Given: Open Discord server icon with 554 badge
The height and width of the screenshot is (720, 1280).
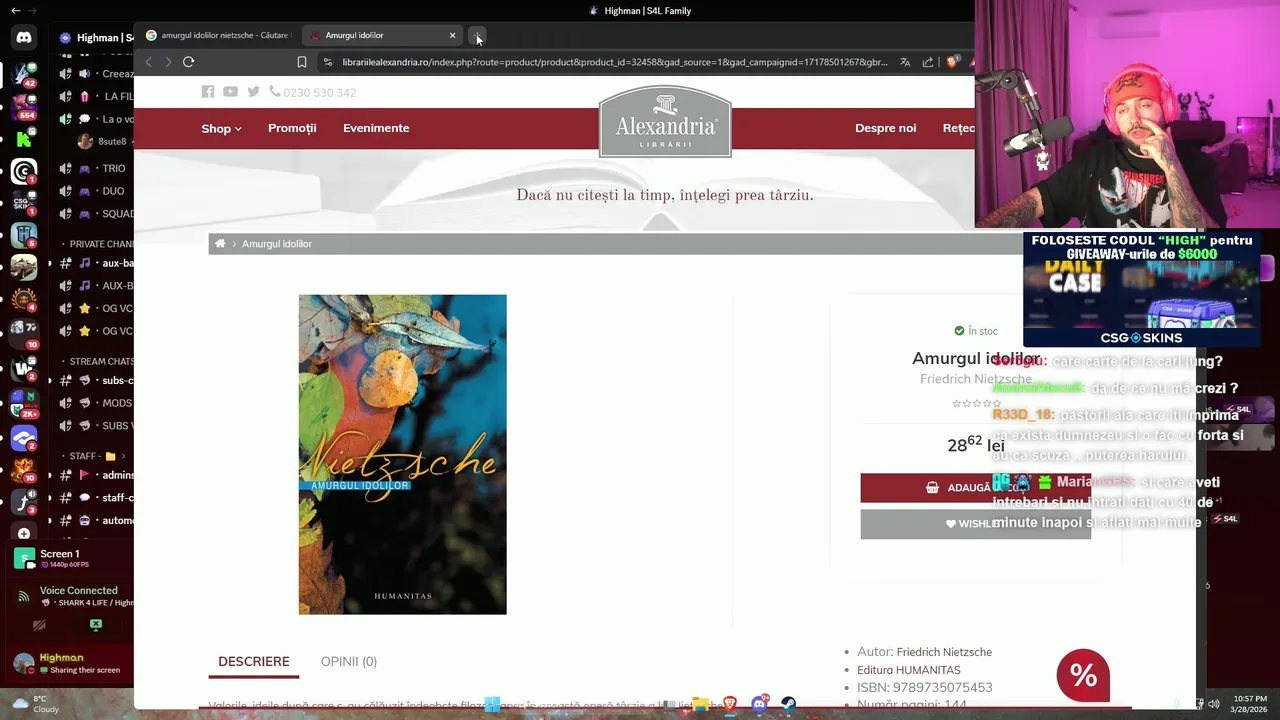Looking at the screenshot, I should click(24, 107).
